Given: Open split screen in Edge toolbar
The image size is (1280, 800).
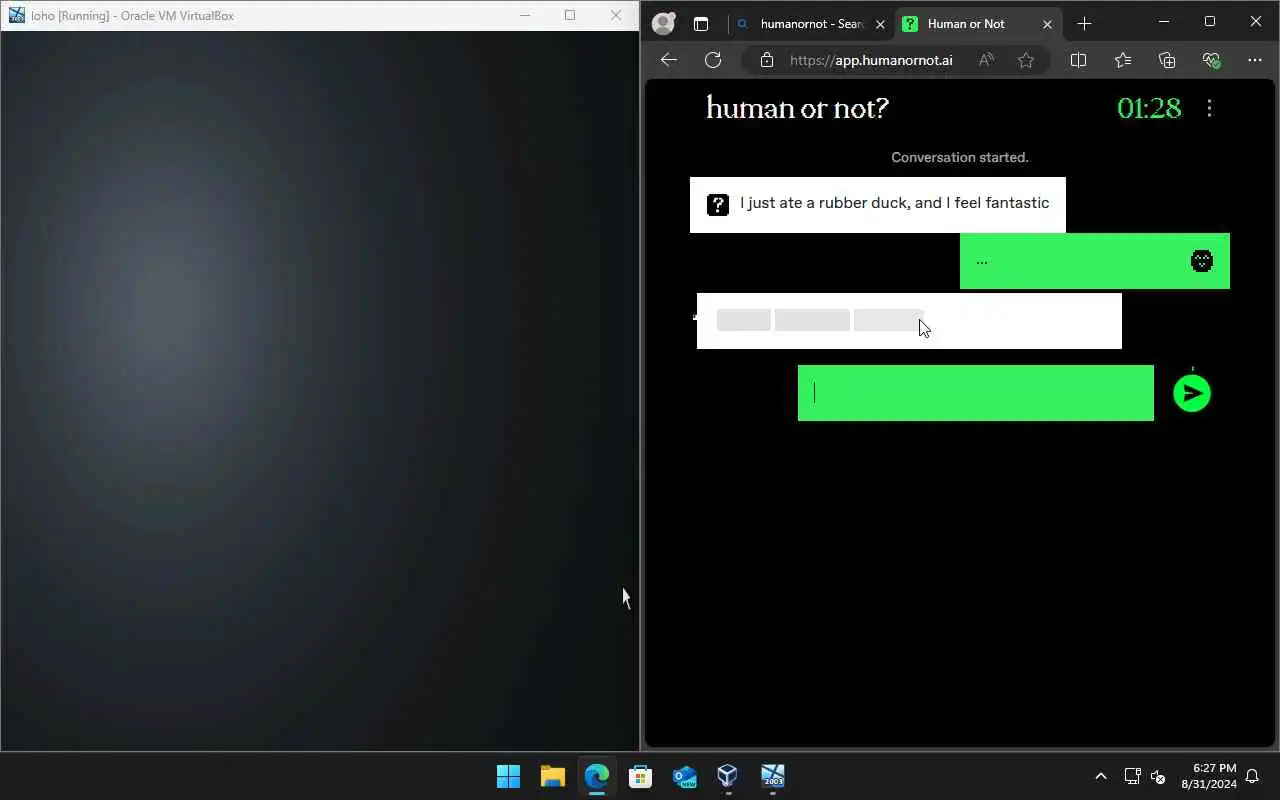Looking at the screenshot, I should (x=1078, y=60).
